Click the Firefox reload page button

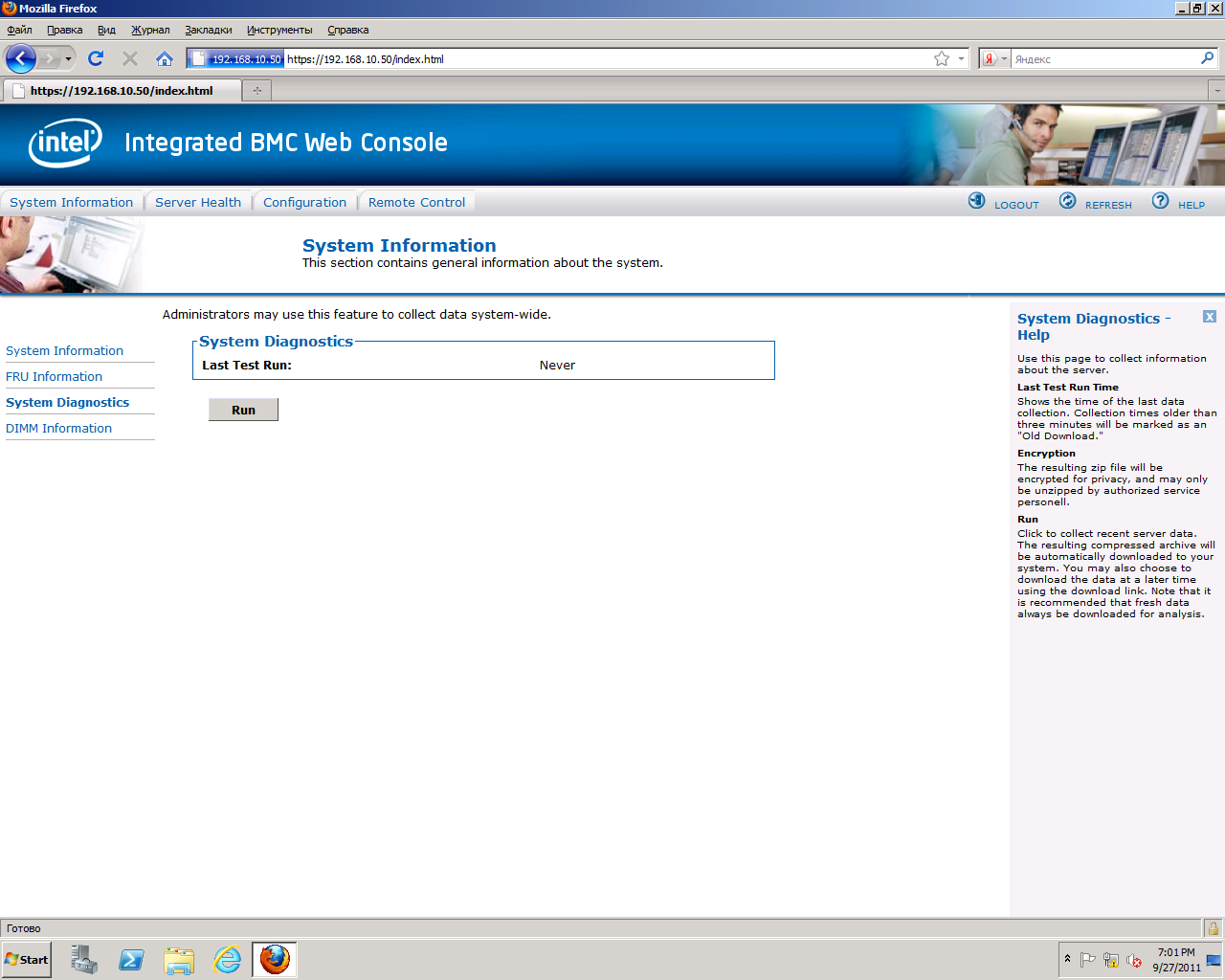[x=96, y=58]
